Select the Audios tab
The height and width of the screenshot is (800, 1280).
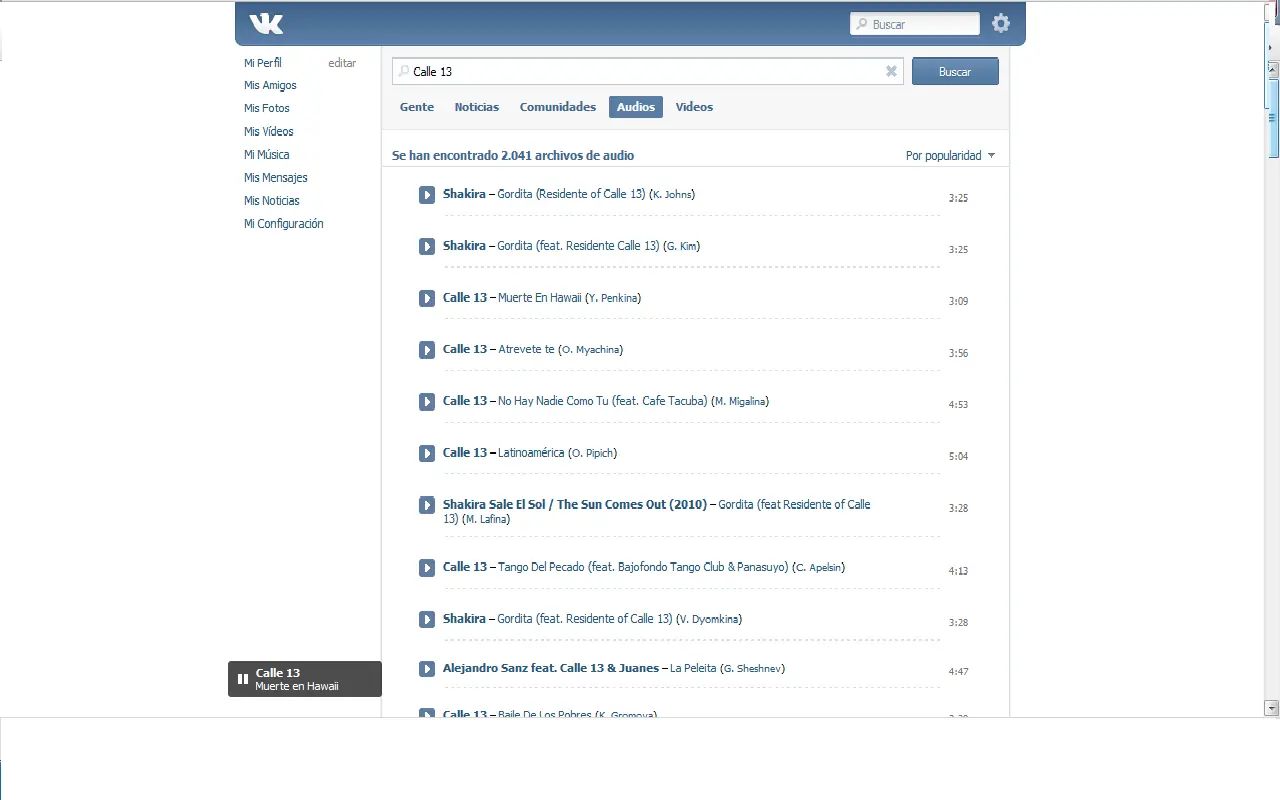(636, 107)
